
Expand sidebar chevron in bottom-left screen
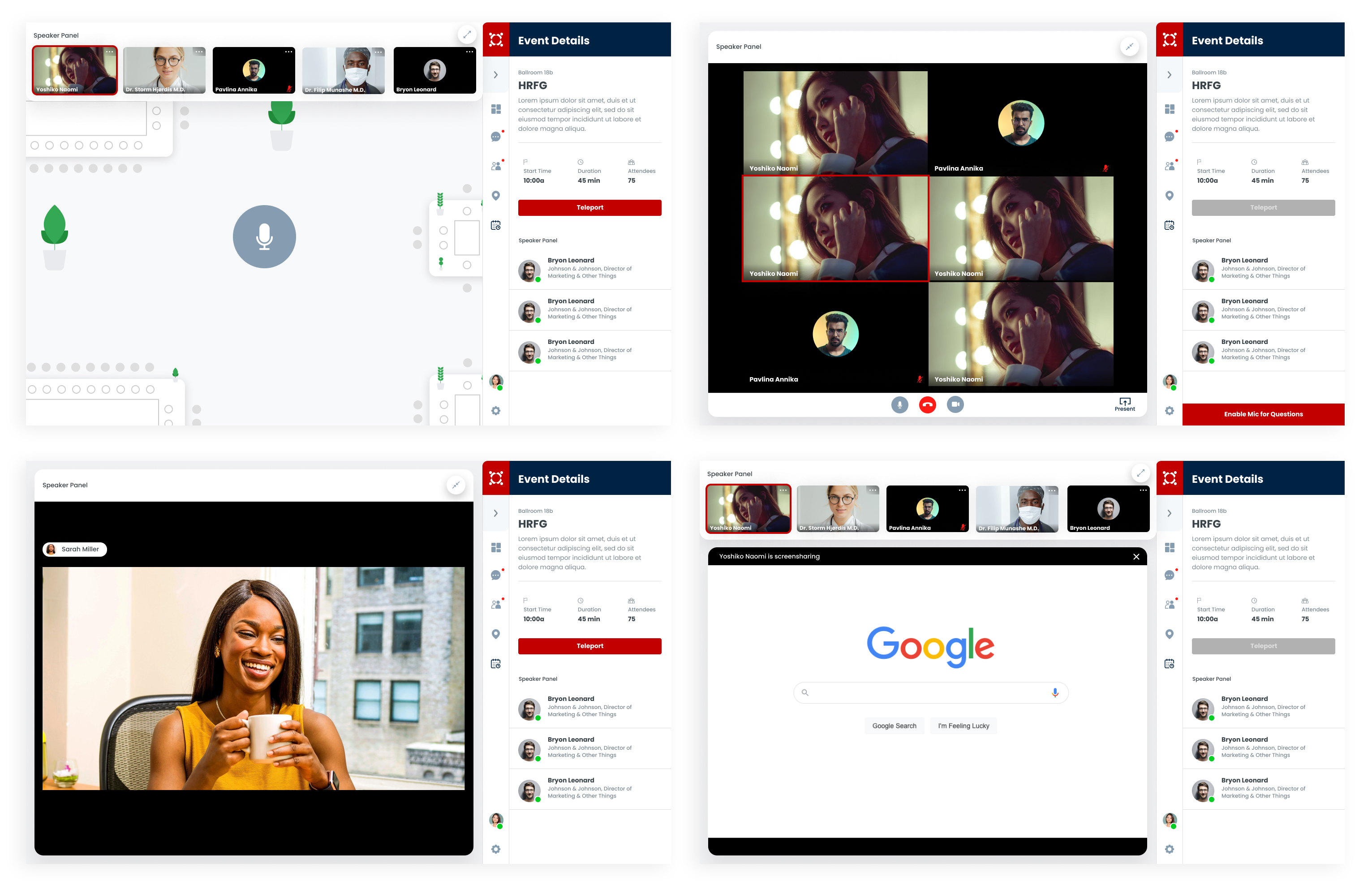(495, 513)
